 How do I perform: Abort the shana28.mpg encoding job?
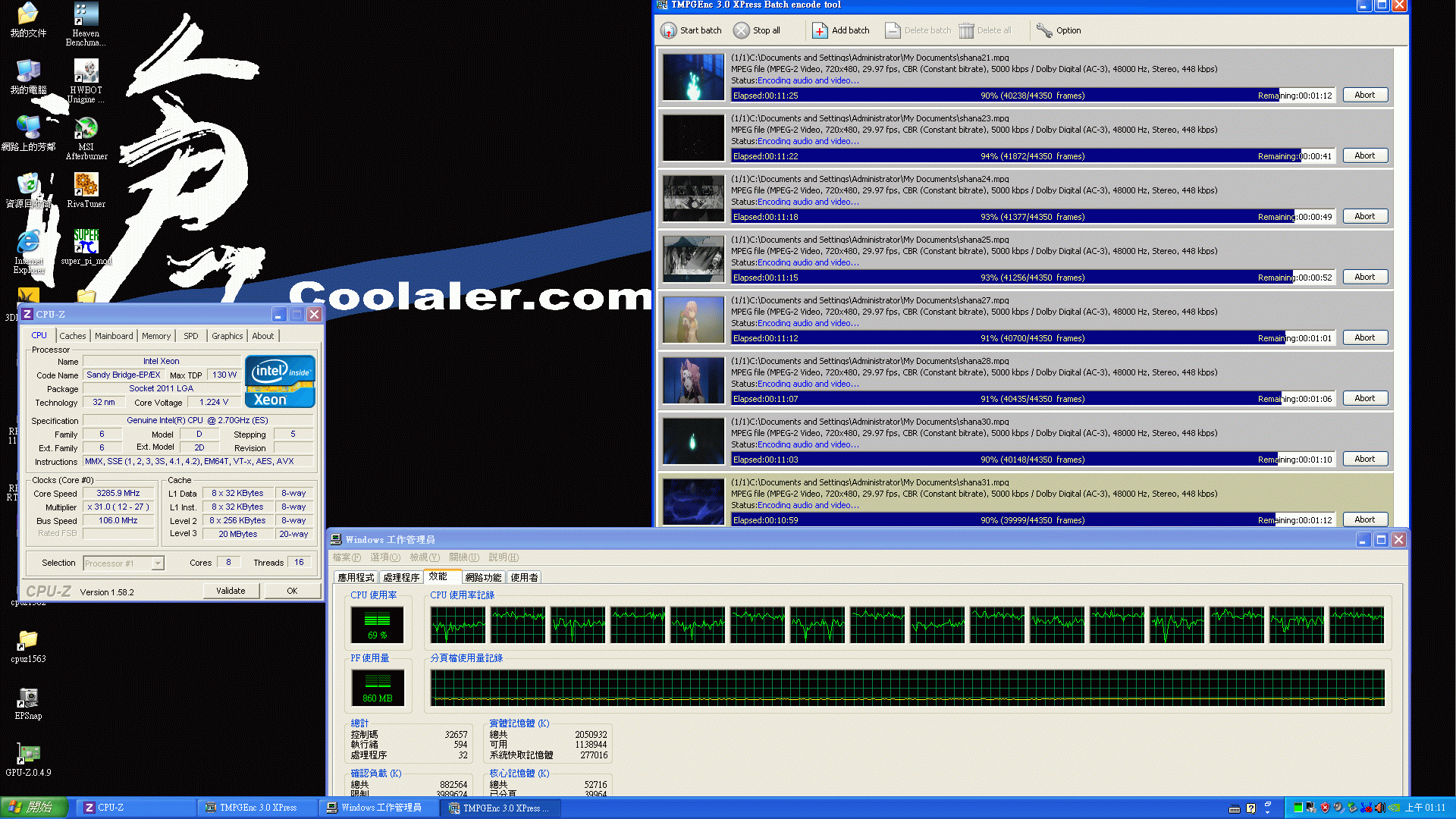tap(1365, 398)
